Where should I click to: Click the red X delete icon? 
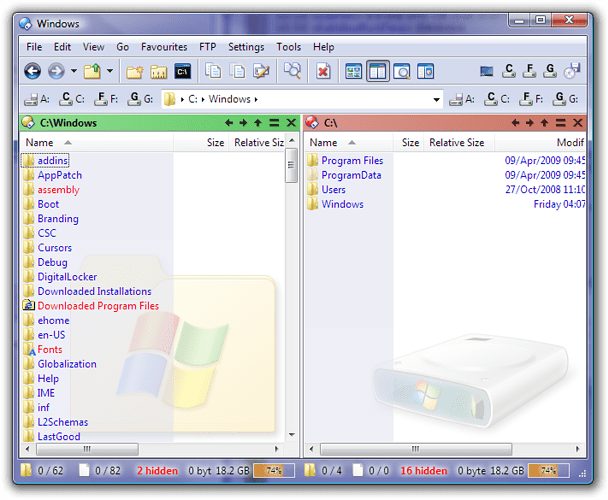pyautogui.click(x=323, y=71)
